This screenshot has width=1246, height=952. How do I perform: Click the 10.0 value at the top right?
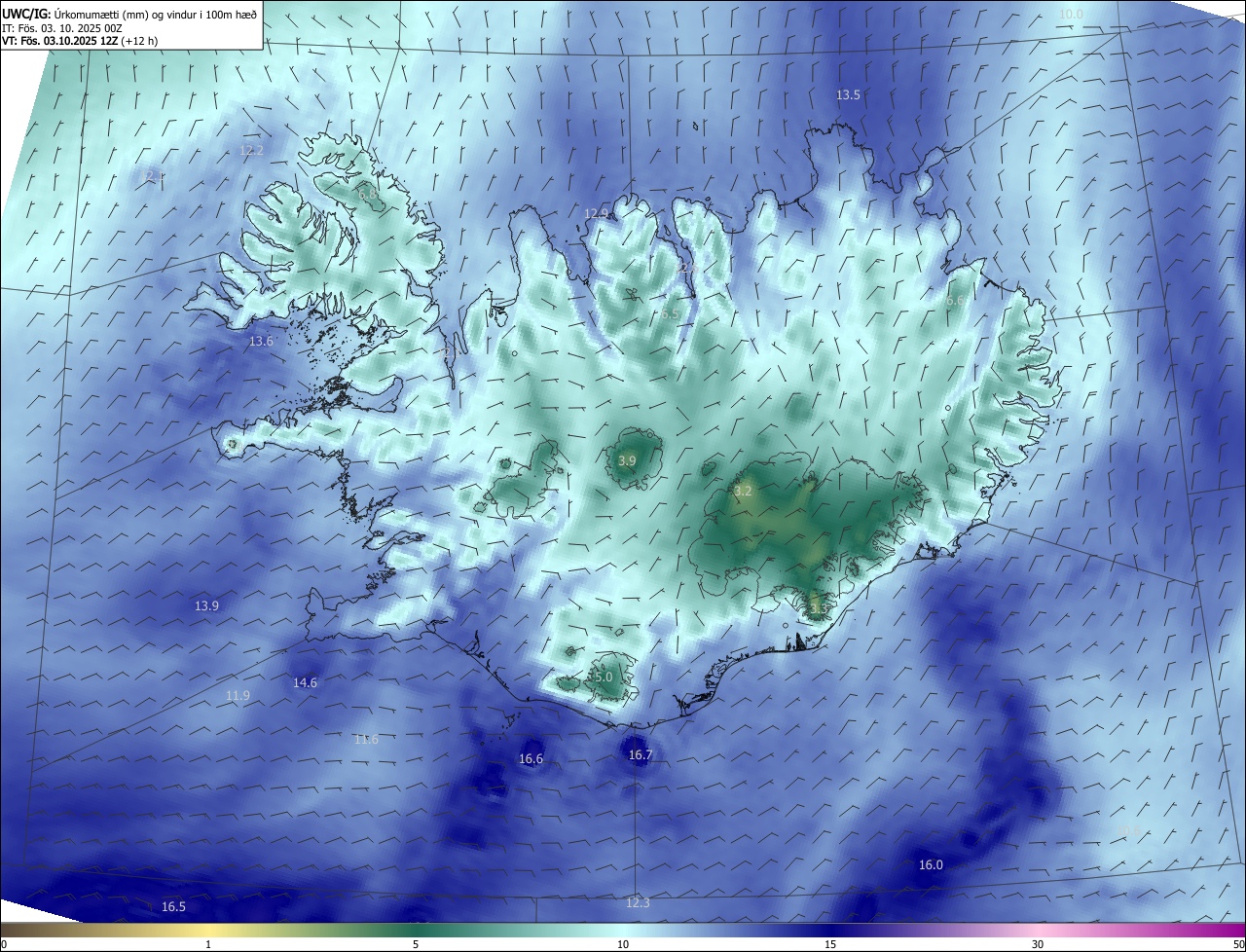coord(1071,14)
